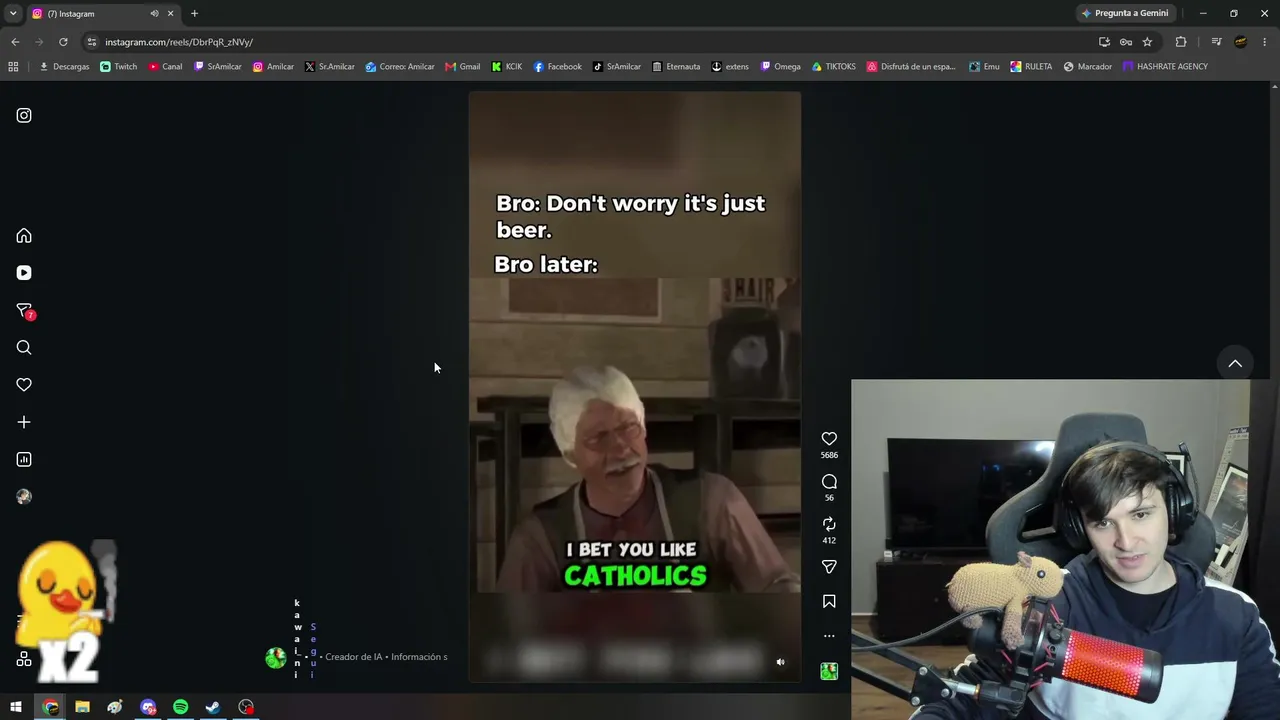
Task: Open Notifications heart icon in sidebar
Action: 24,385
